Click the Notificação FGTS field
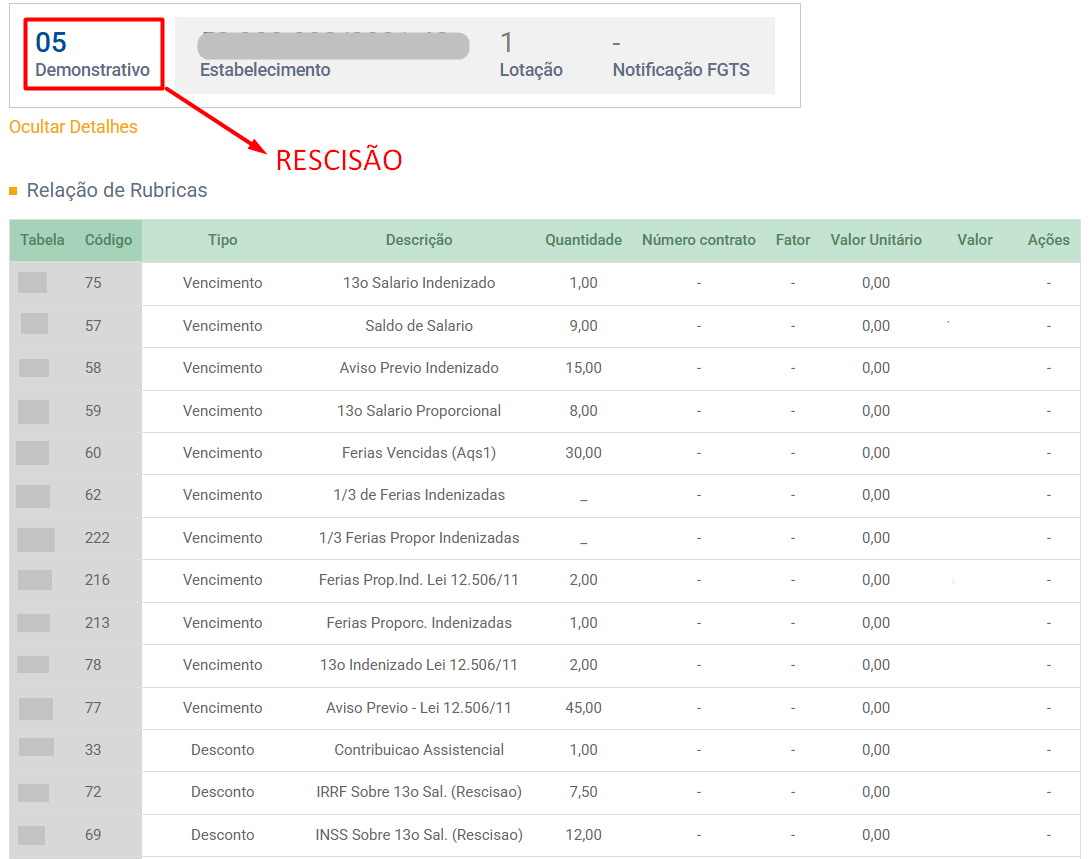Screen dimensions: 1091x859 click(680, 56)
